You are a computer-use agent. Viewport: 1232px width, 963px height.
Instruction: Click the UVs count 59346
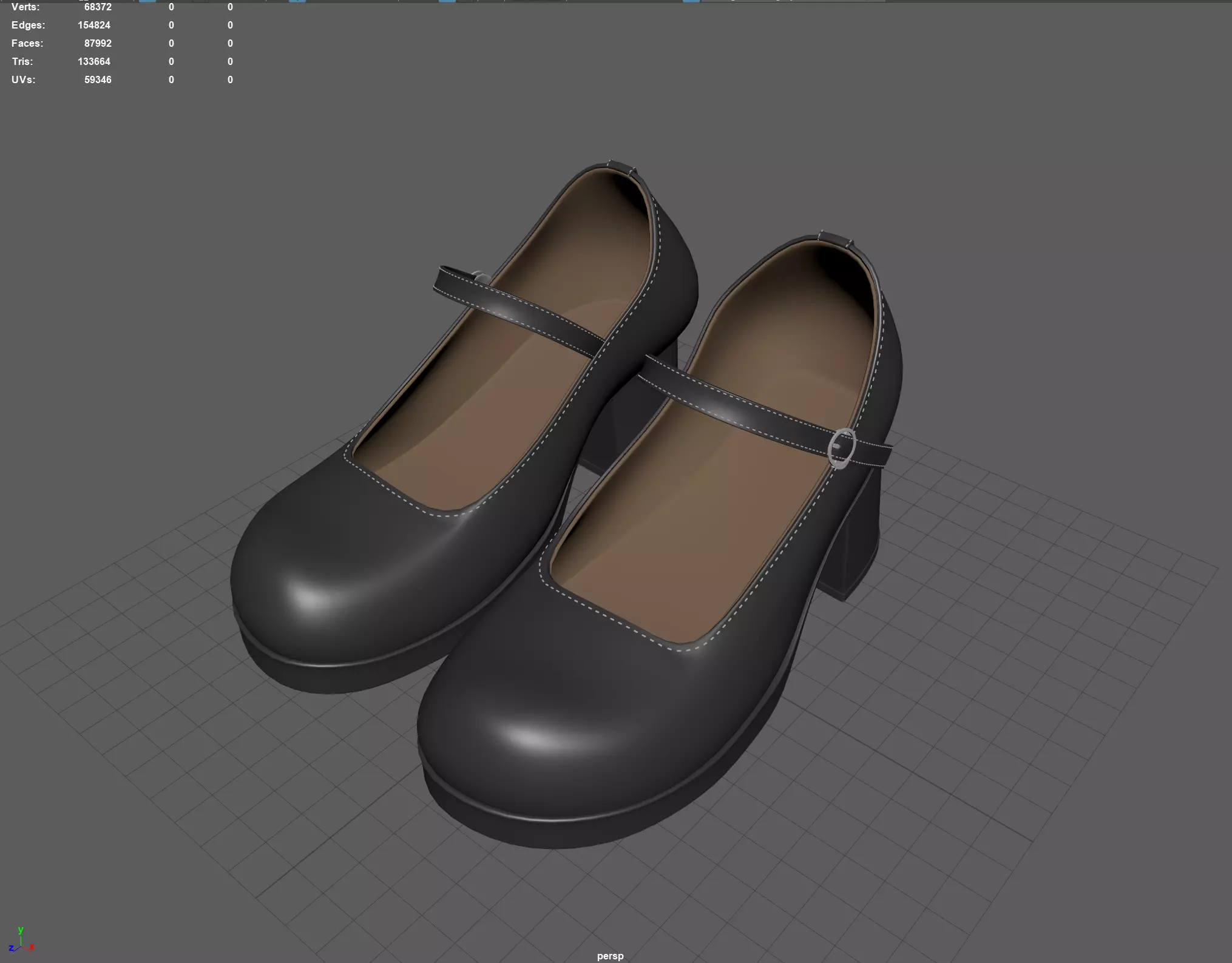98,79
